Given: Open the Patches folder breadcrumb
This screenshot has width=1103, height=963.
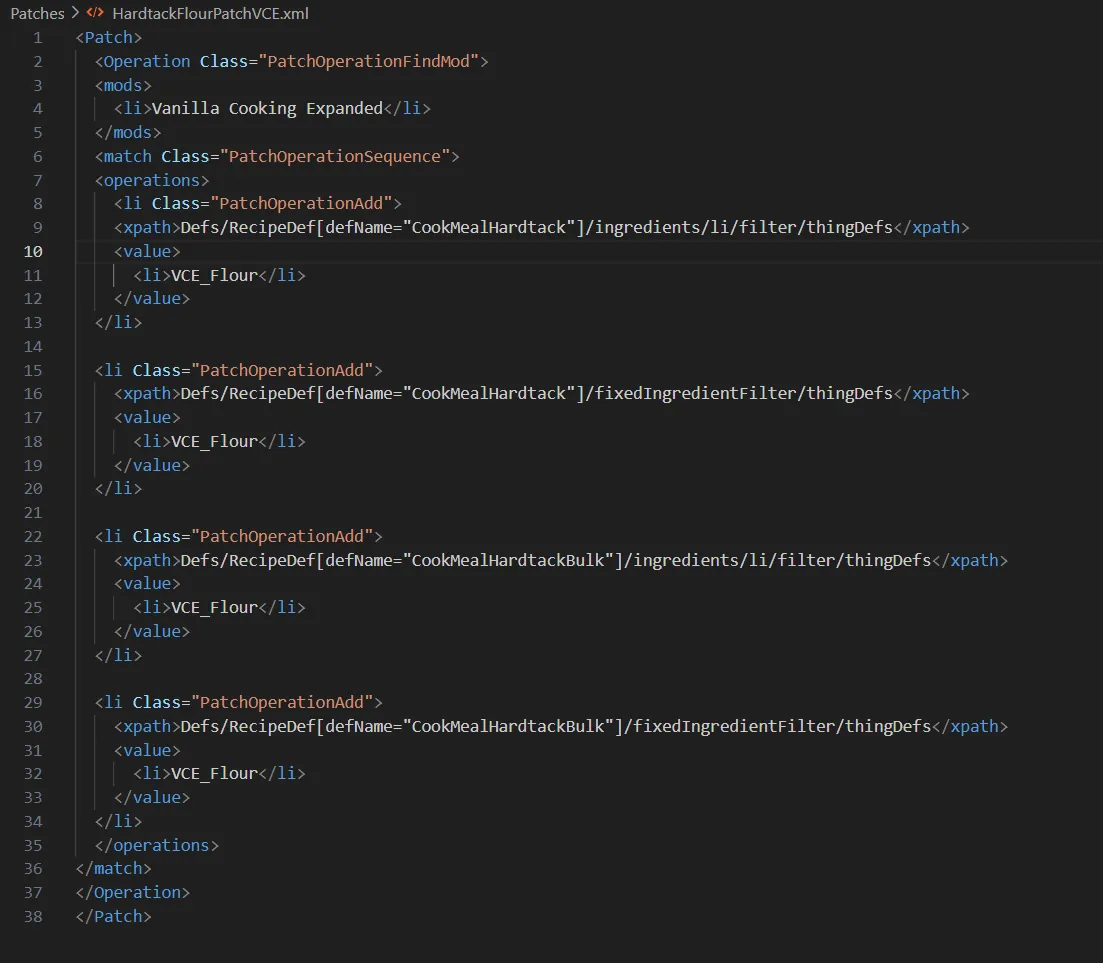Looking at the screenshot, I should coord(37,14).
